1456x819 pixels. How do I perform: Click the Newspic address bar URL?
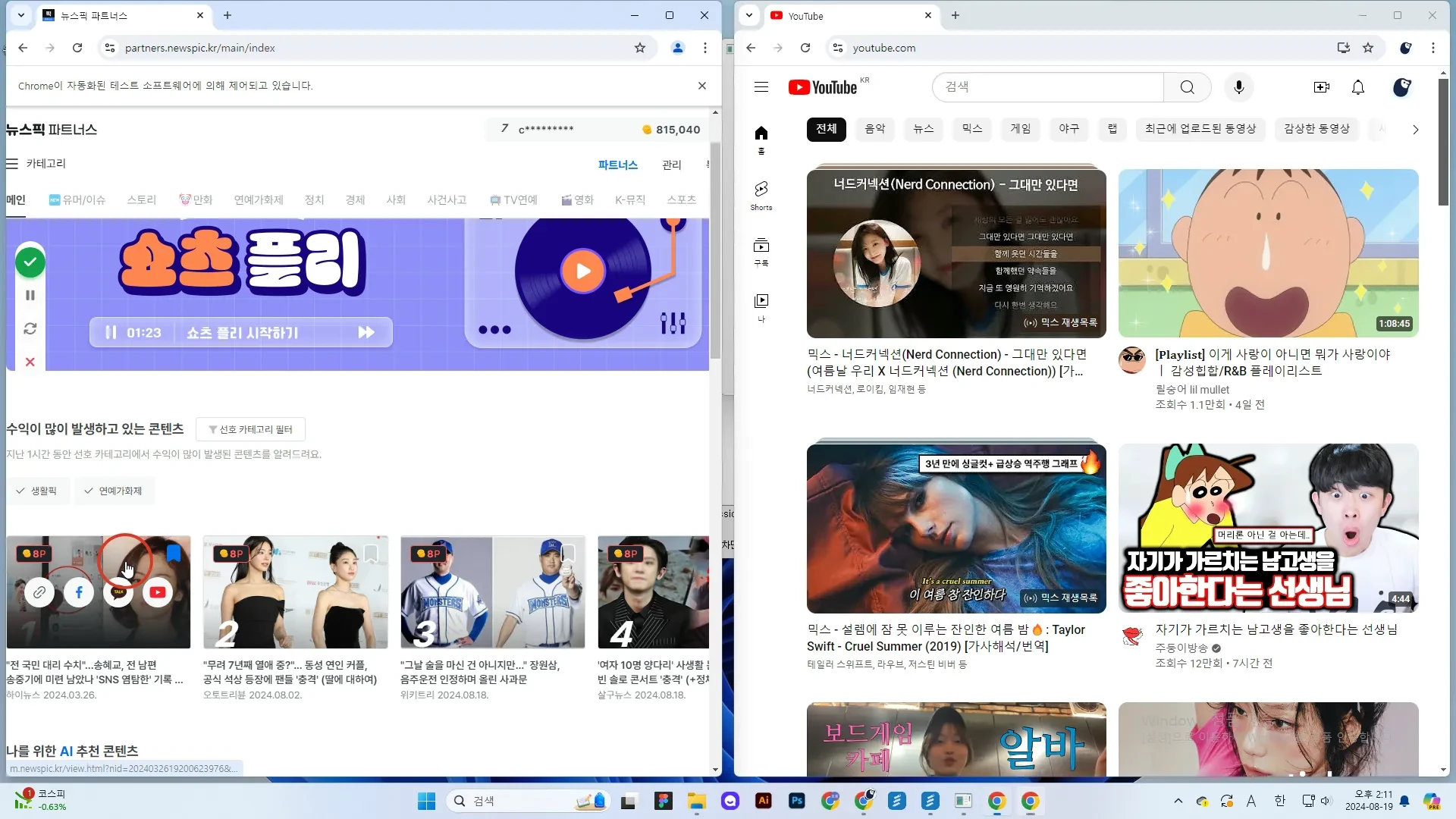click(x=200, y=48)
